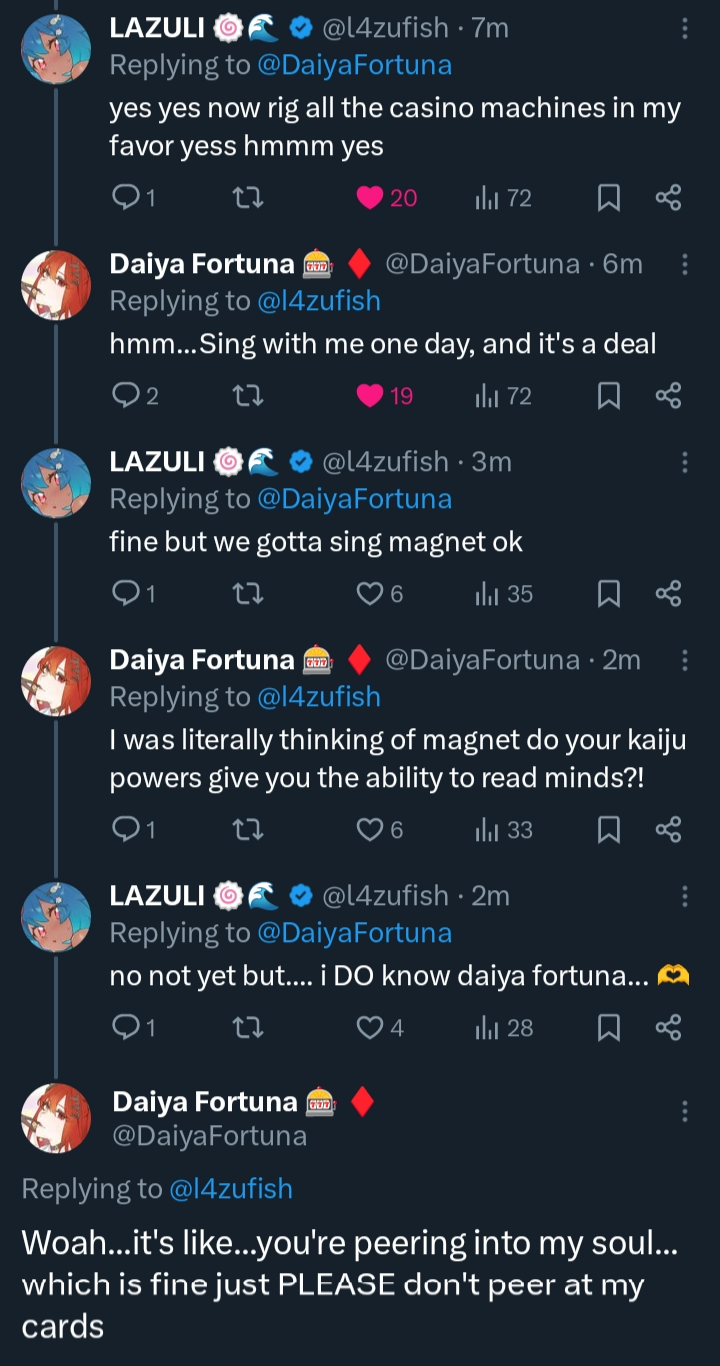Open LAZULI's avatar on the 3m tweet
The height and width of the screenshot is (1366, 720).
click(x=56, y=483)
